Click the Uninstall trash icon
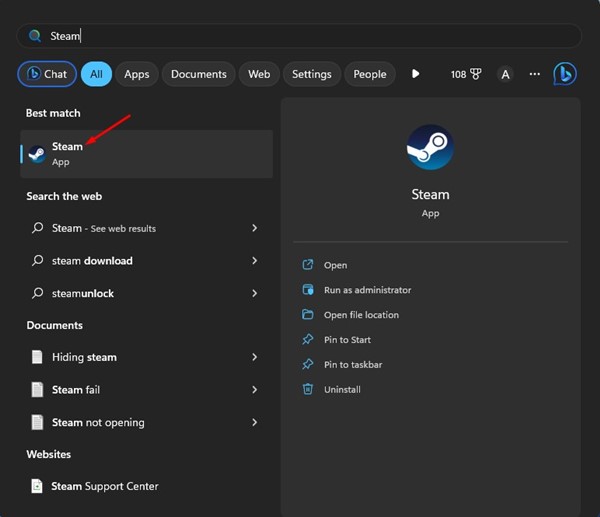 [308, 389]
